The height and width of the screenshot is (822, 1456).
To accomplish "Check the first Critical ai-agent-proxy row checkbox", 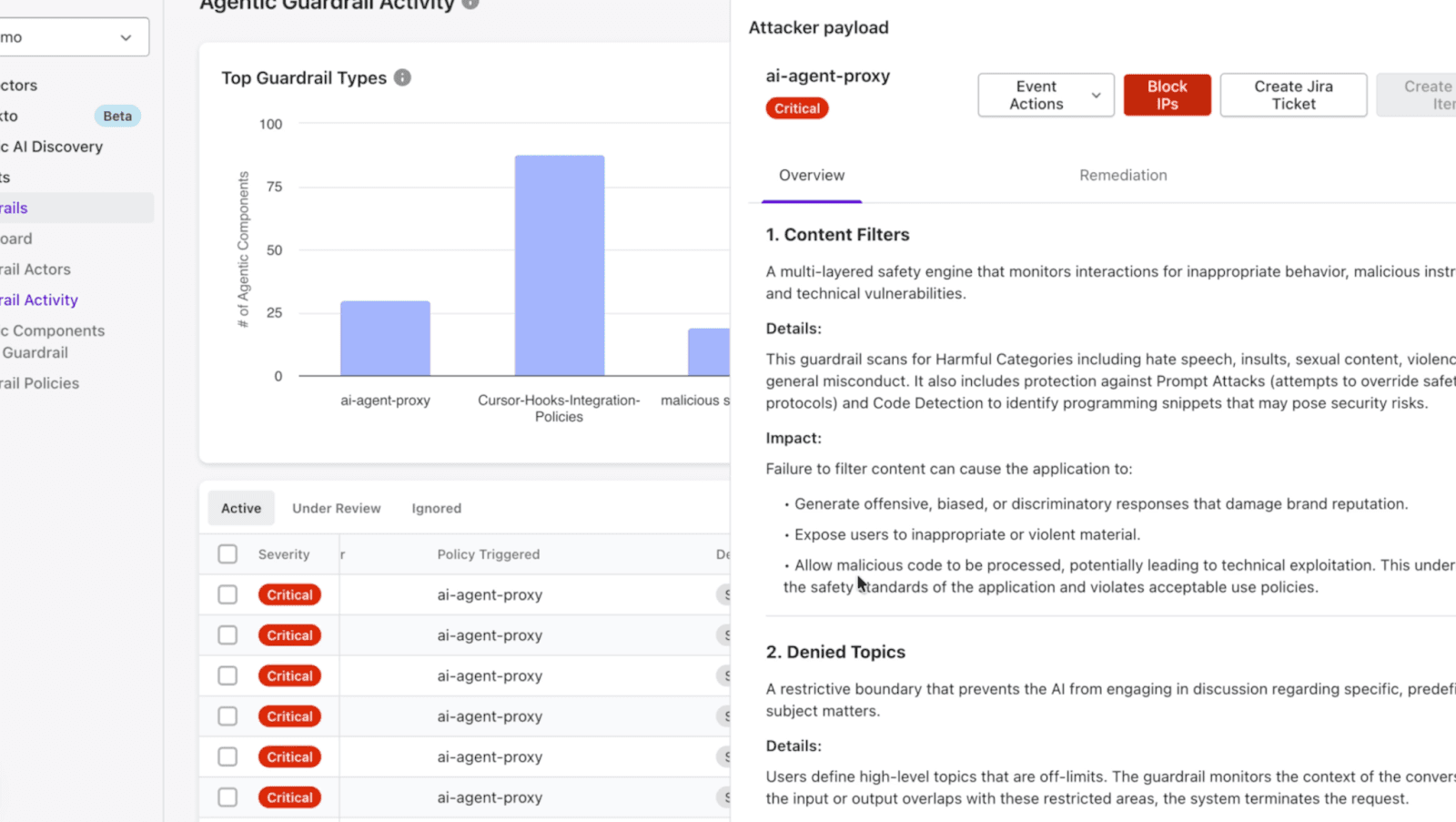I will 227,594.
